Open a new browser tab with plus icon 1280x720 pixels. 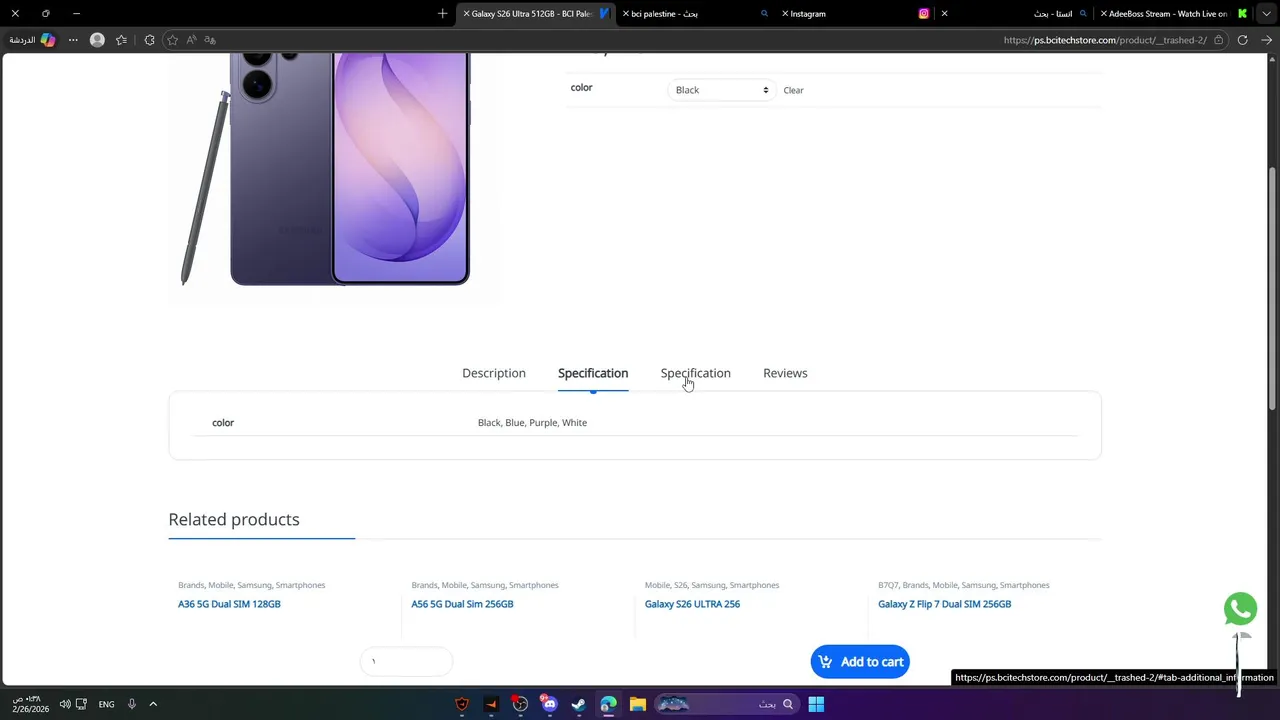pyautogui.click(x=442, y=14)
